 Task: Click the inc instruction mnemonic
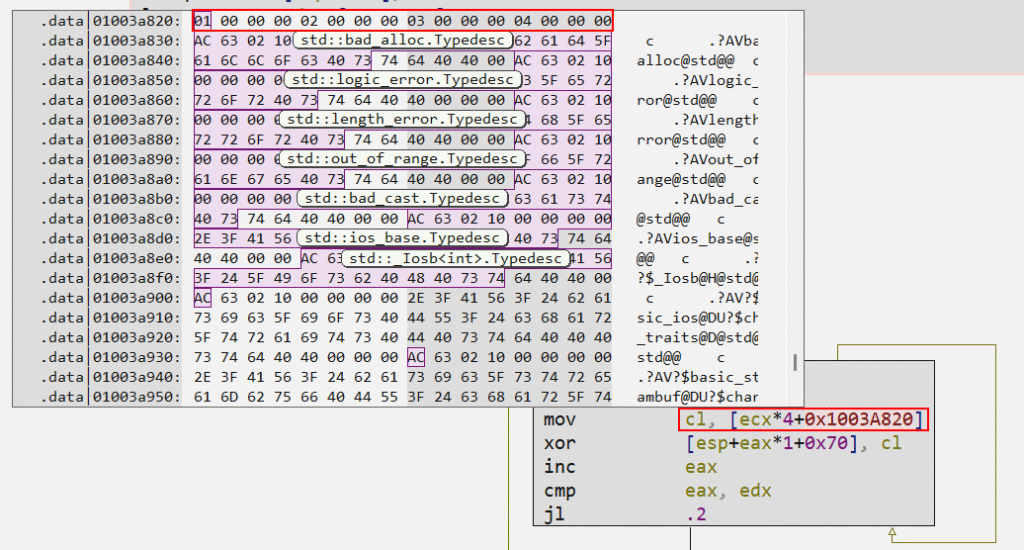(x=559, y=467)
